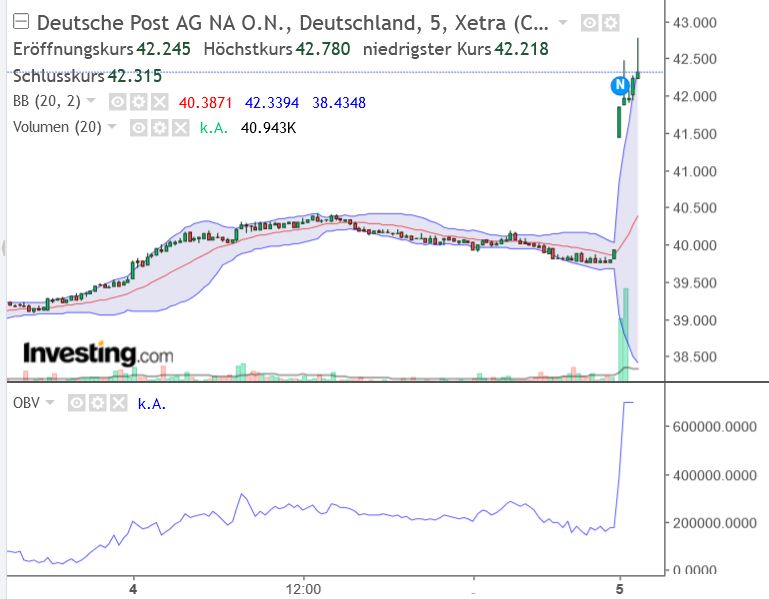Click the date label 4 on time axis

133,589
